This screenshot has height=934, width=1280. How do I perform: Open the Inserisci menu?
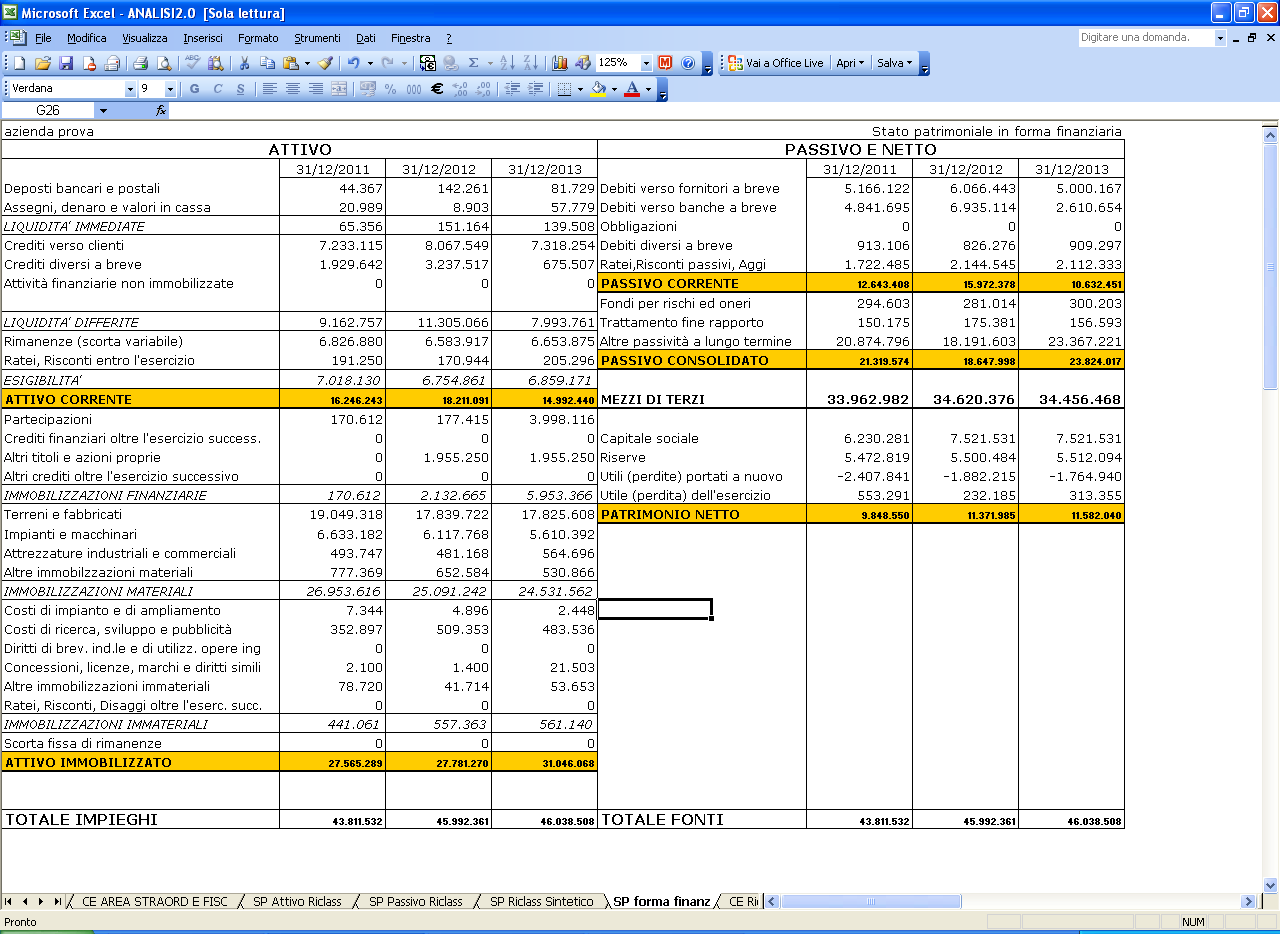coord(203,38)
